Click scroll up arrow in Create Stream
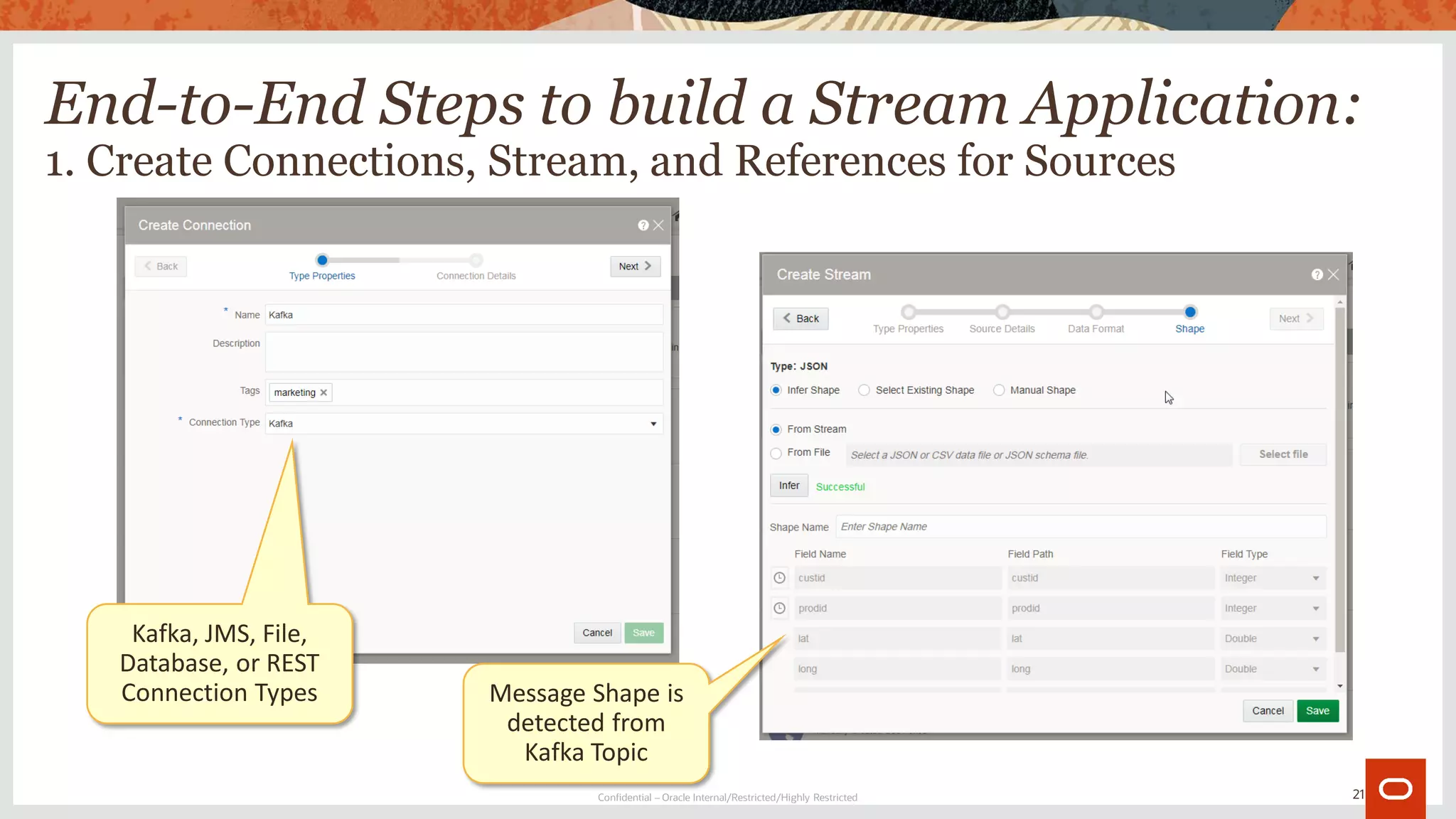The height and width of the screenshot is (819, 1456). tap(1339, 302)
